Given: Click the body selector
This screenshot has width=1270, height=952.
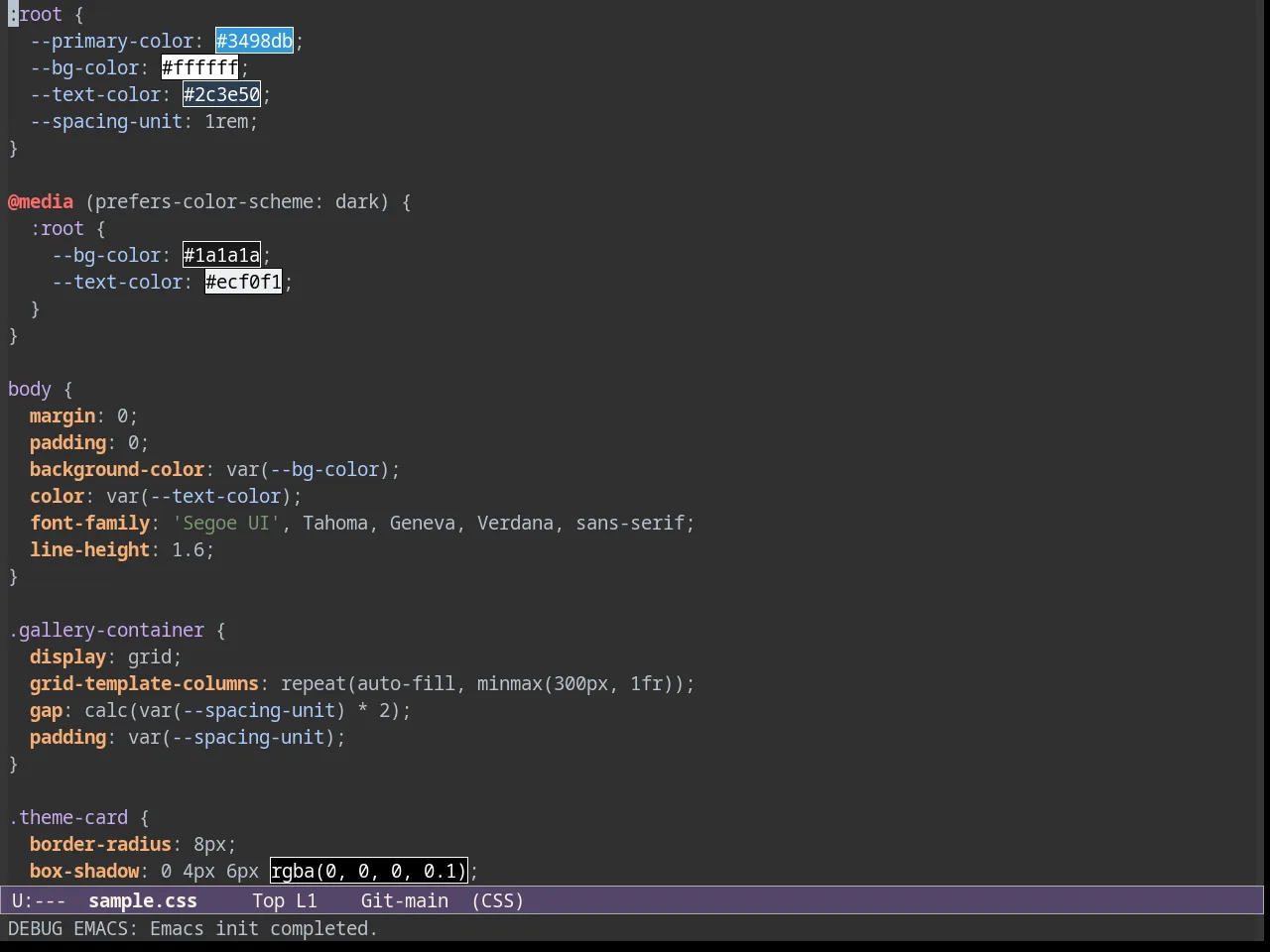Looking at the screenshot, I should pos(30,389).
